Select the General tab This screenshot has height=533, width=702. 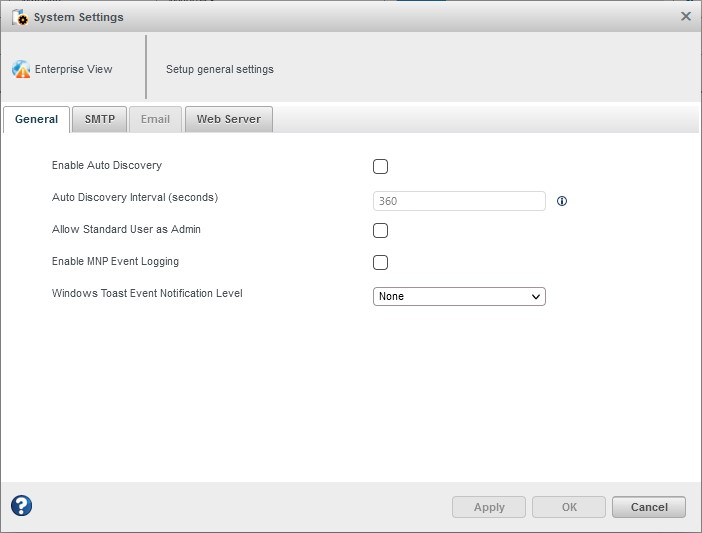37,120
